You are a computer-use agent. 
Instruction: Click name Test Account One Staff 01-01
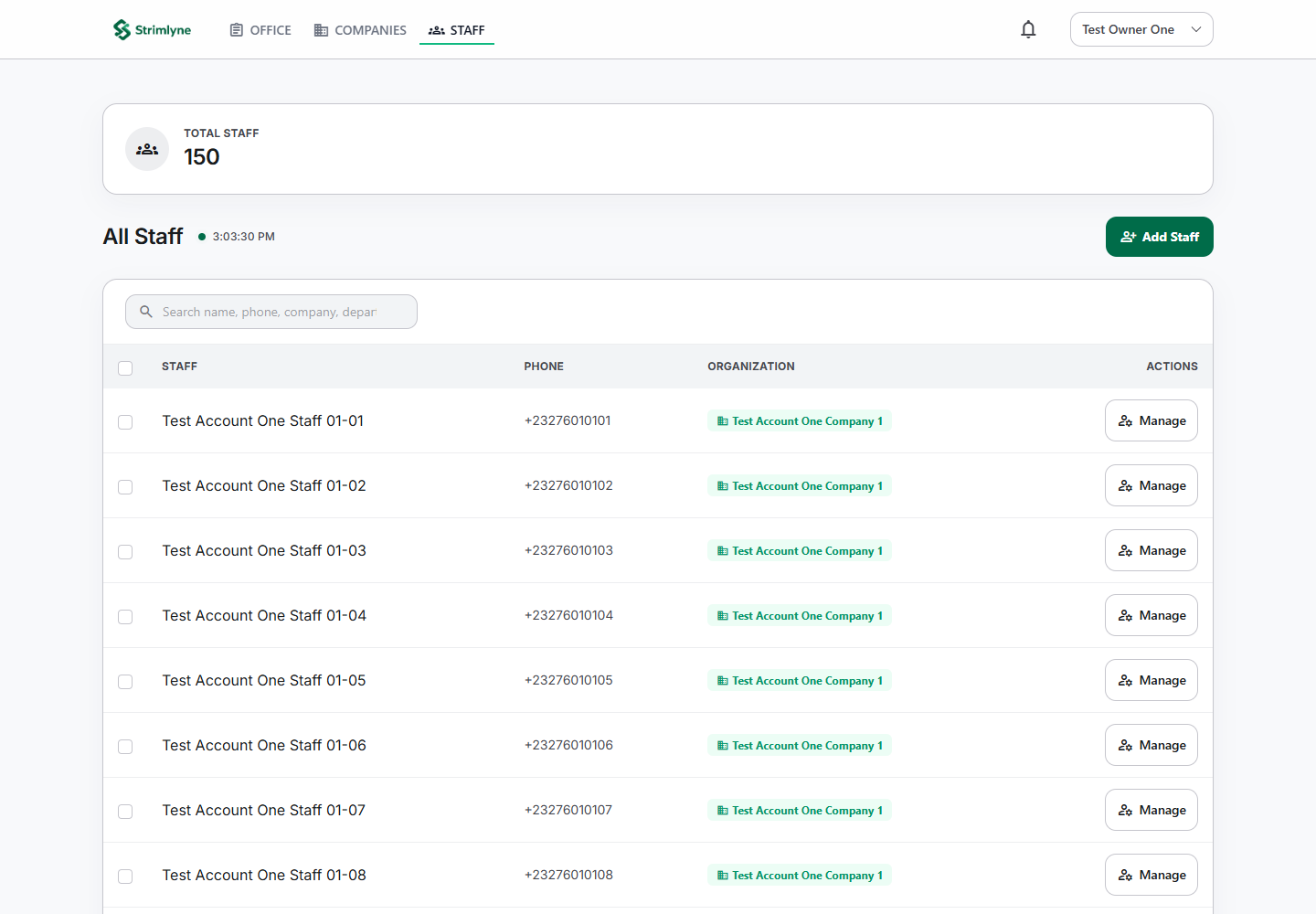coord(263,420)
